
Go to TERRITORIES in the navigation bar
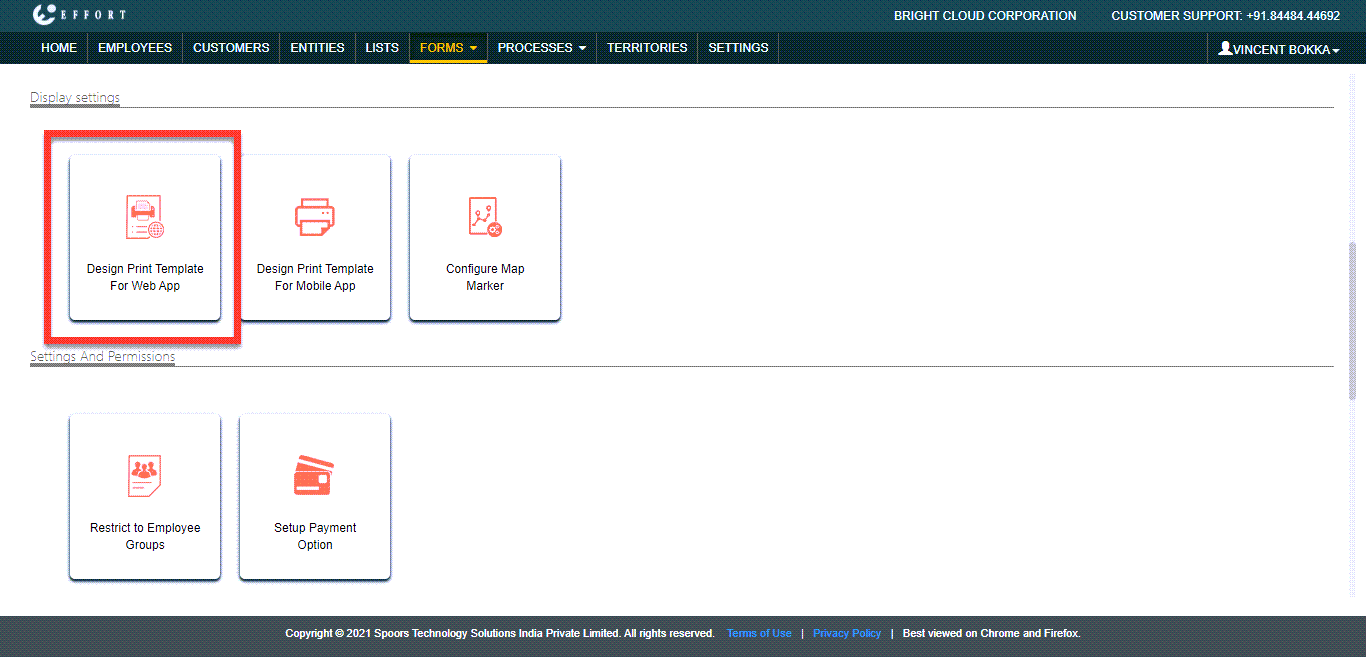(647, 48)
